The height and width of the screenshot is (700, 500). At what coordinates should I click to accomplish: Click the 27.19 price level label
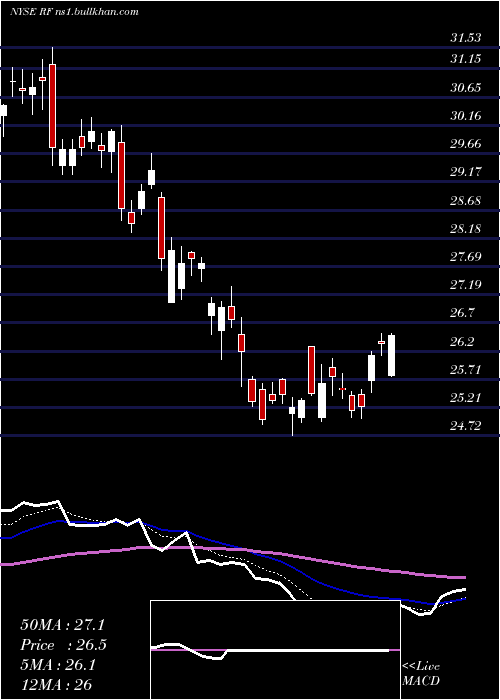pyautogui.click(x=466, y=285)
